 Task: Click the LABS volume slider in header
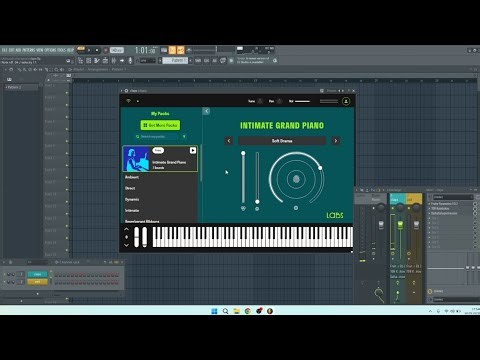[x=302, y=101]
